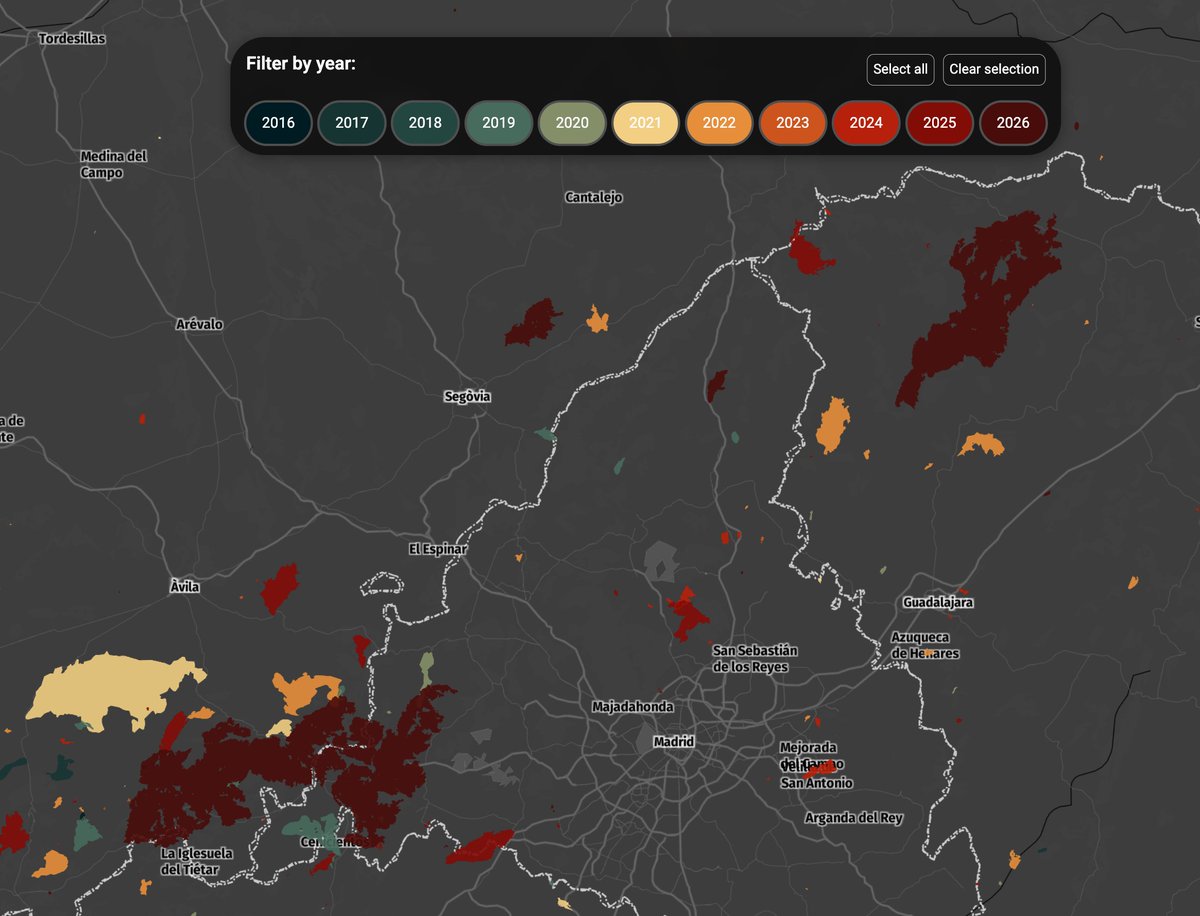
Task: Toggle the 2024 year filter
Action: [x=866, y=123]
